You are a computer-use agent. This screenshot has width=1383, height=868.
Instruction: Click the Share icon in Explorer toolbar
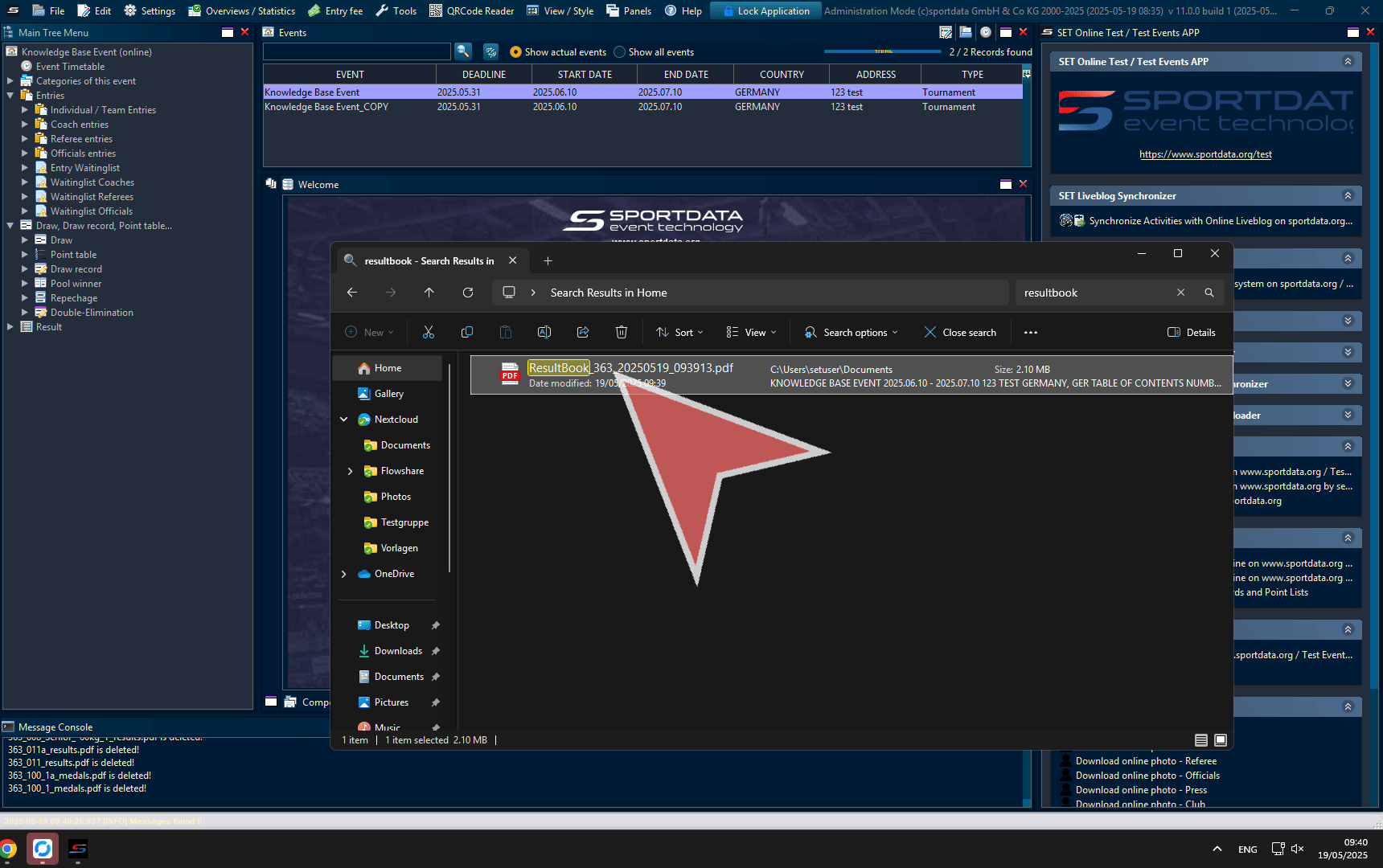tap(583, 332)
